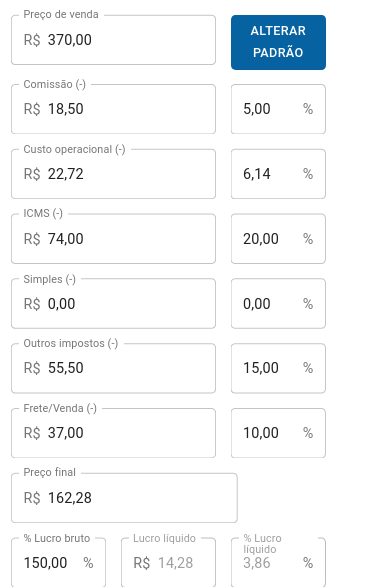Focus the Comissão 5,00 percent field
The image size is (372, 587).
pos(278,109)
